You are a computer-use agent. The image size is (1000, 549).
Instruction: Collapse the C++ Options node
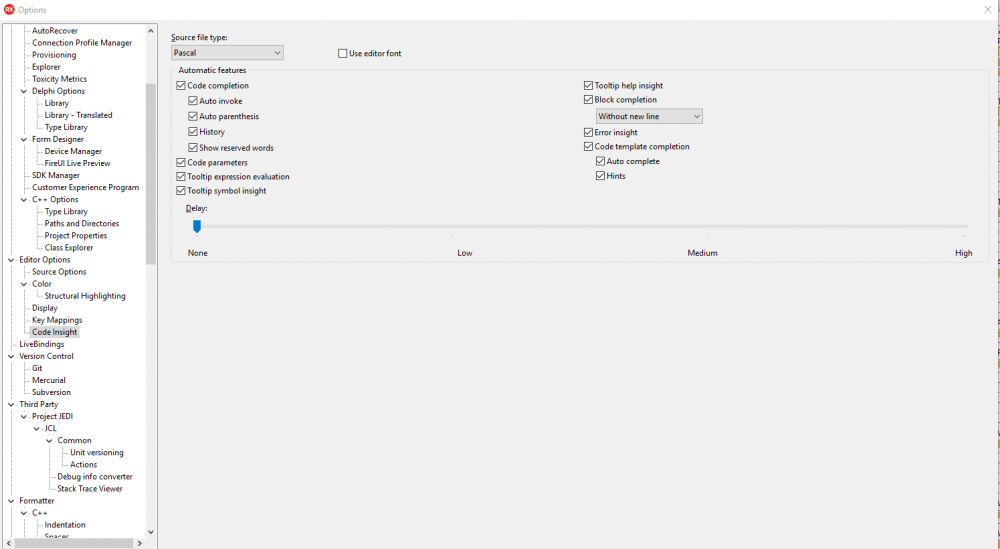click(x=24, y=200)
